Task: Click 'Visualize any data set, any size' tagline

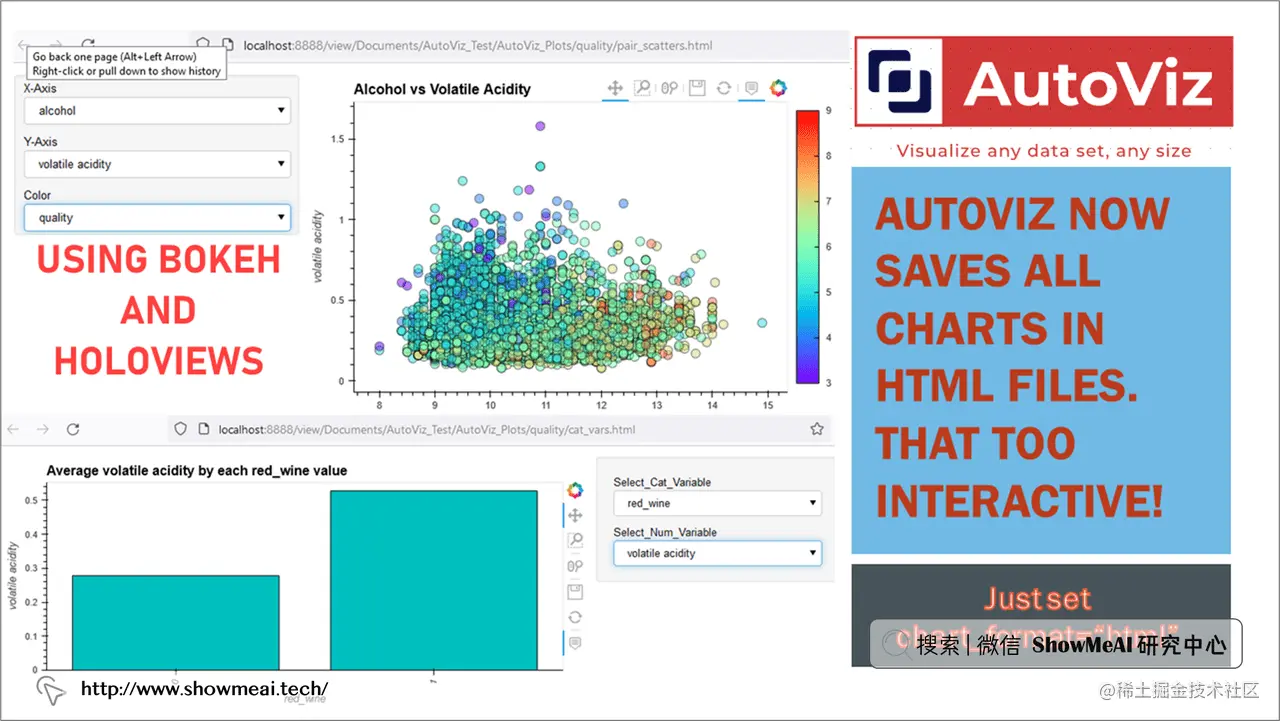Action: [x=1044, y=151]
